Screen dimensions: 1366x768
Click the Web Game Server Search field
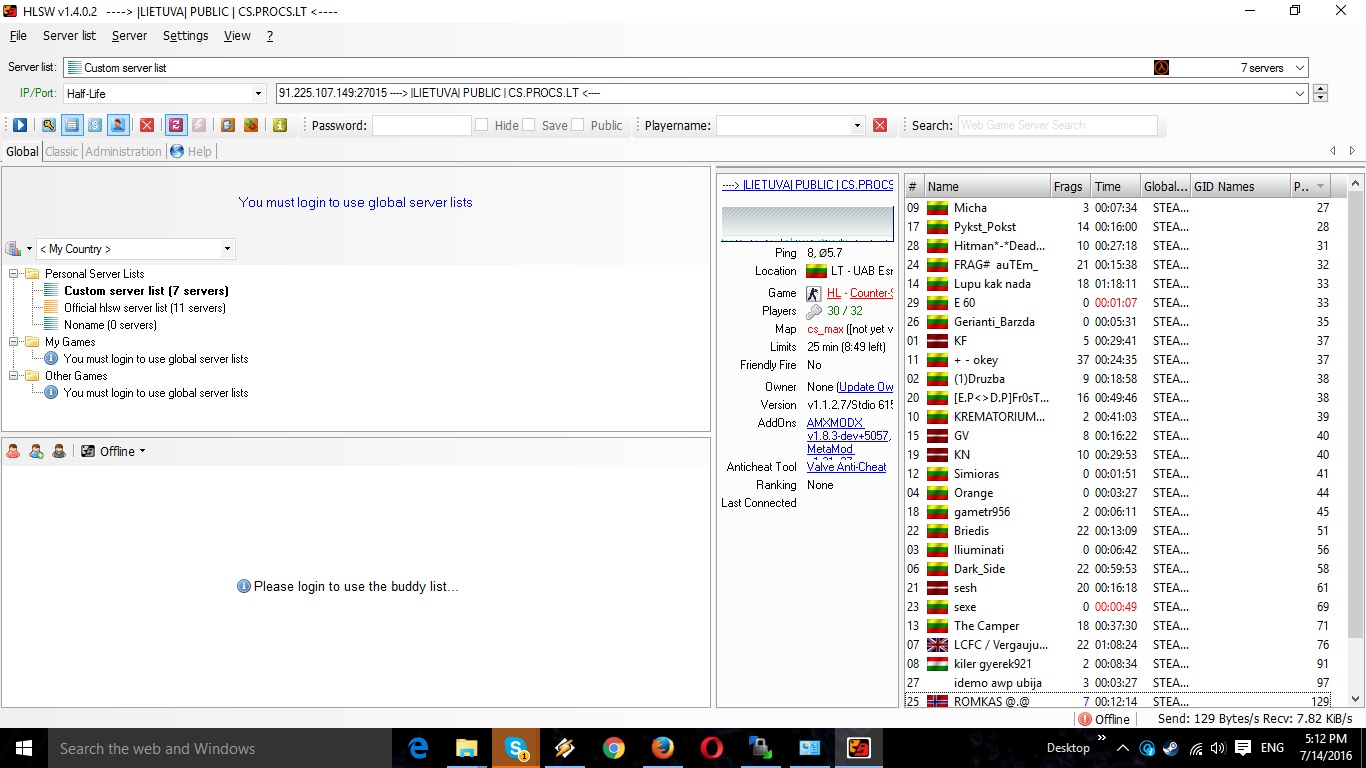pyautogui.click(x=1057, y=126)
